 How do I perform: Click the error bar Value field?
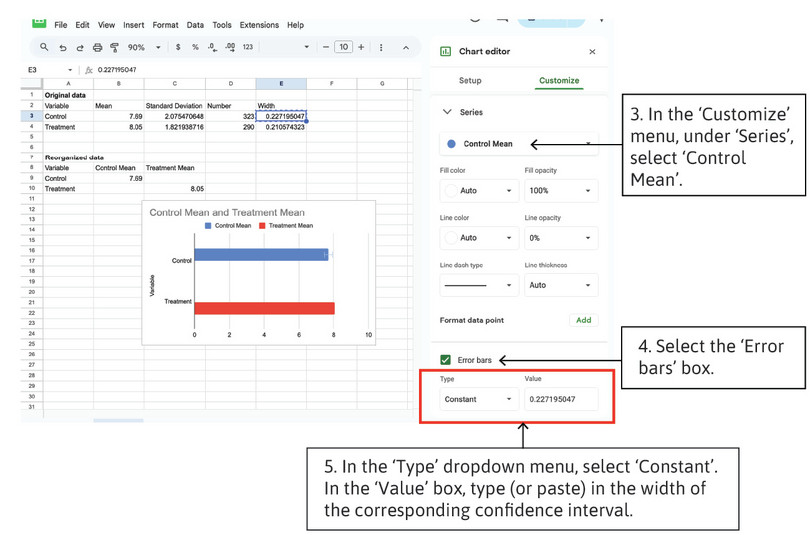tap(561, 399)
